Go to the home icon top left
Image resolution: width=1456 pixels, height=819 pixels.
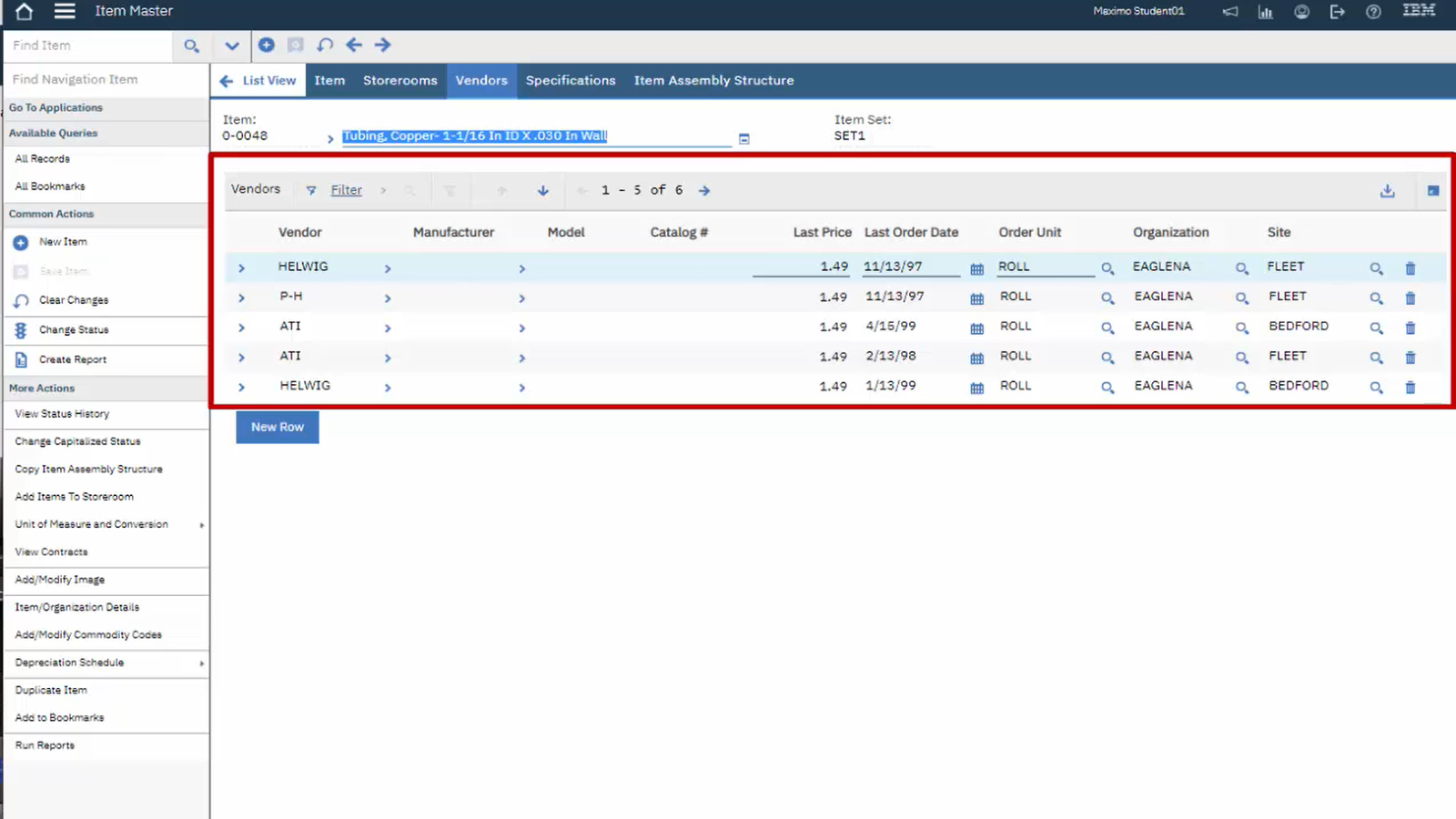23,12
